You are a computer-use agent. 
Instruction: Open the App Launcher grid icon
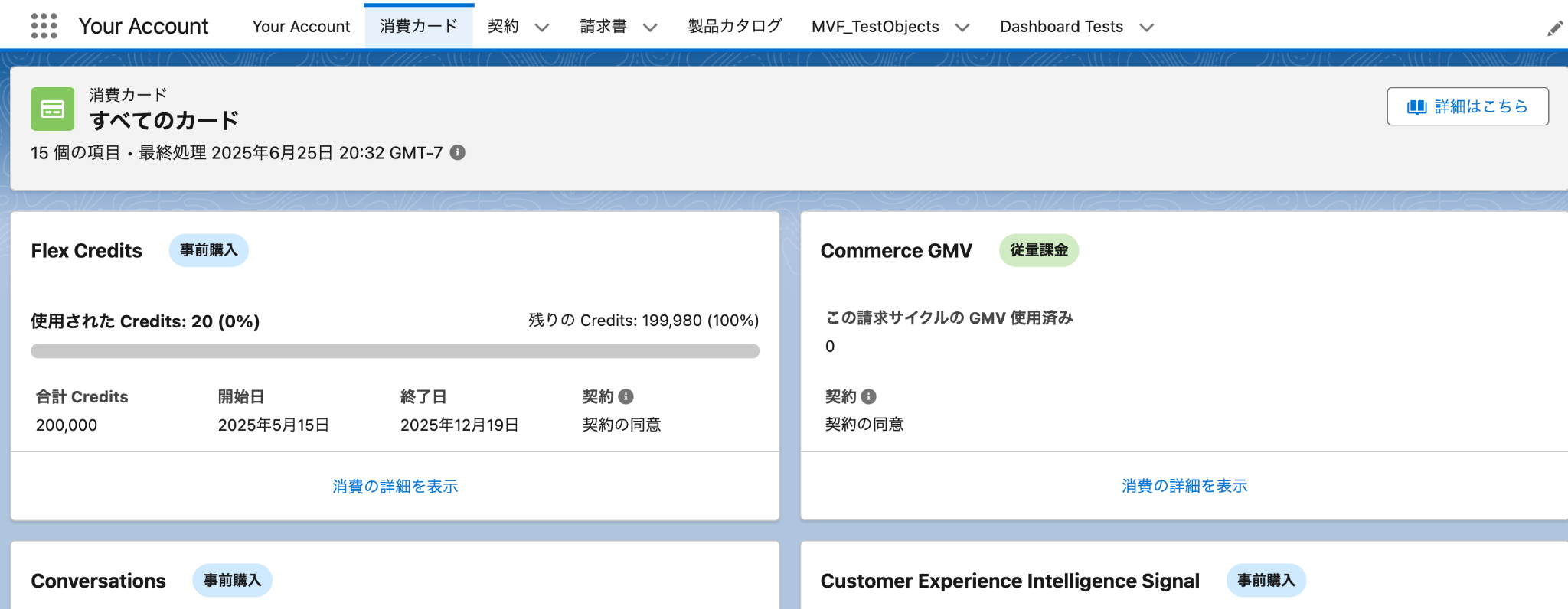coord(44,26)
